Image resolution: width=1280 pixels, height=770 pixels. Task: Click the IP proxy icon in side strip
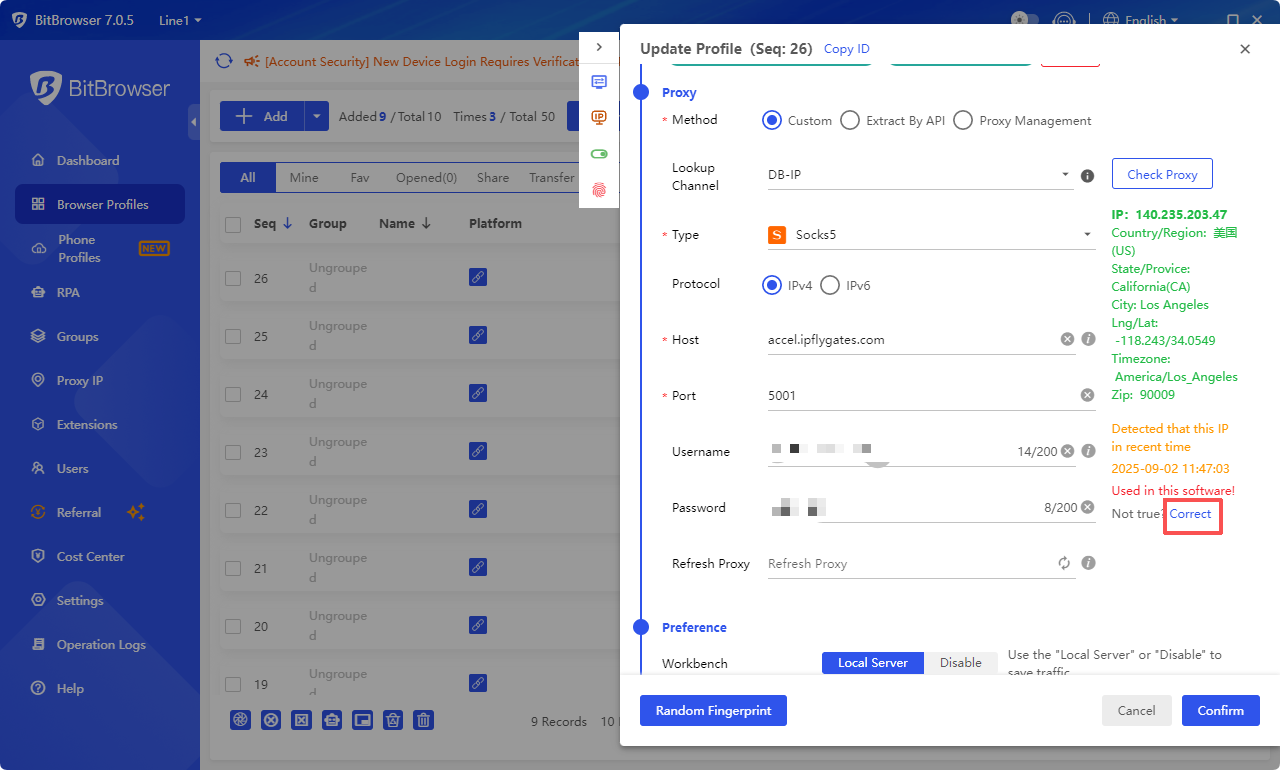(599, 118)
